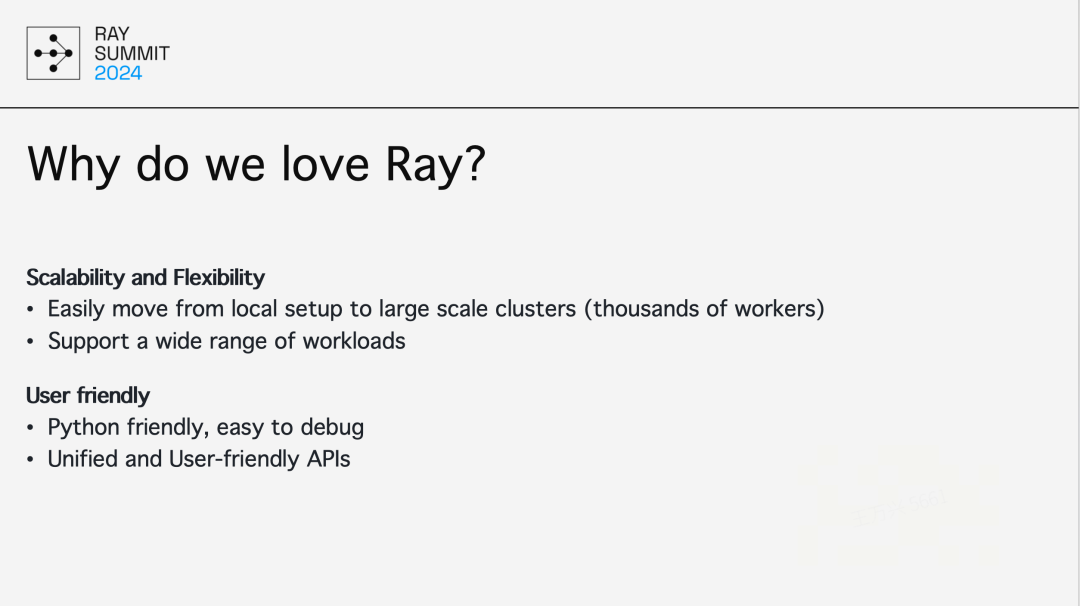Viewport: 1080px width, 606px height.
Task: Click the "(thousands of workers)" parenthetical text
Action: pyautogui.click(x=708, y=309)
